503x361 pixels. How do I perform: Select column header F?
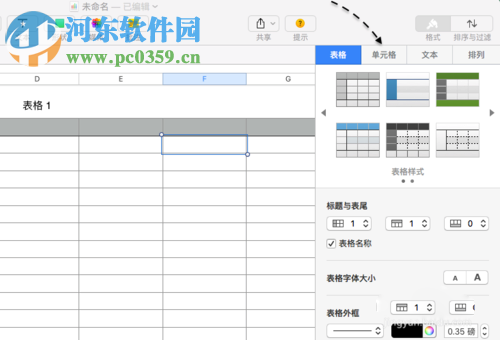(204, 79)
